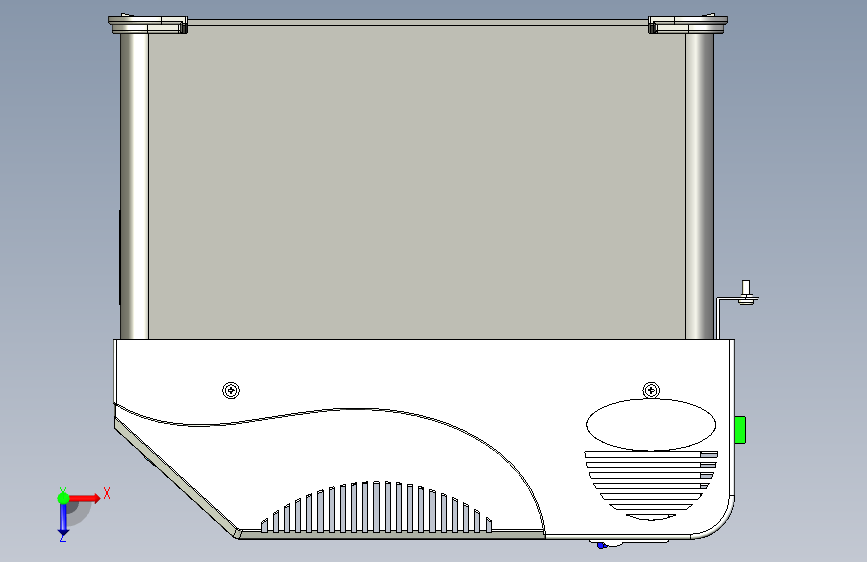This screenshot has height=562, width=867.
Task: Select the top-left corner cap
Action: (x=148, y=24)
